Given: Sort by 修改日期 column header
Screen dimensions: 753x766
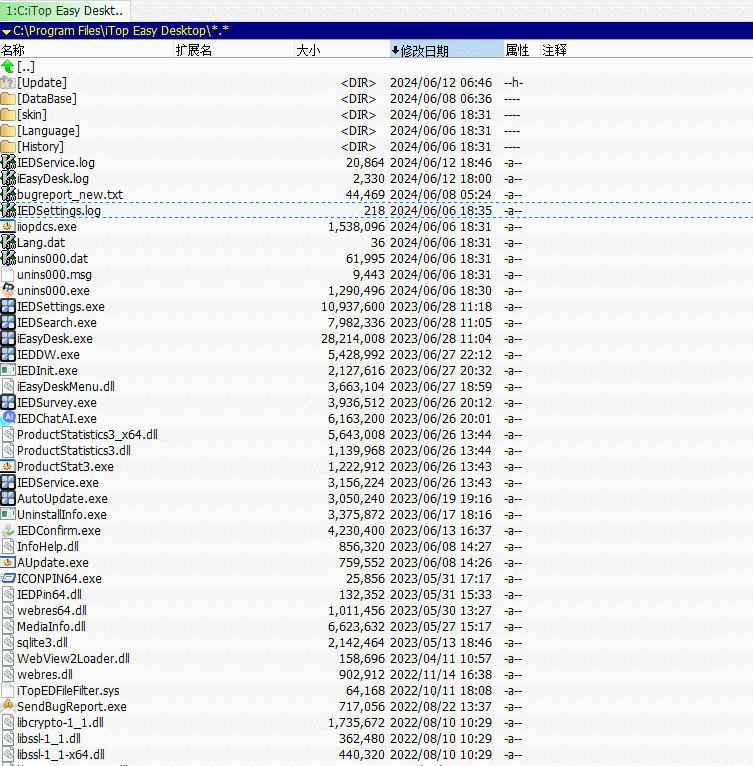Looking at the screenshot, I should coord(447,50).
